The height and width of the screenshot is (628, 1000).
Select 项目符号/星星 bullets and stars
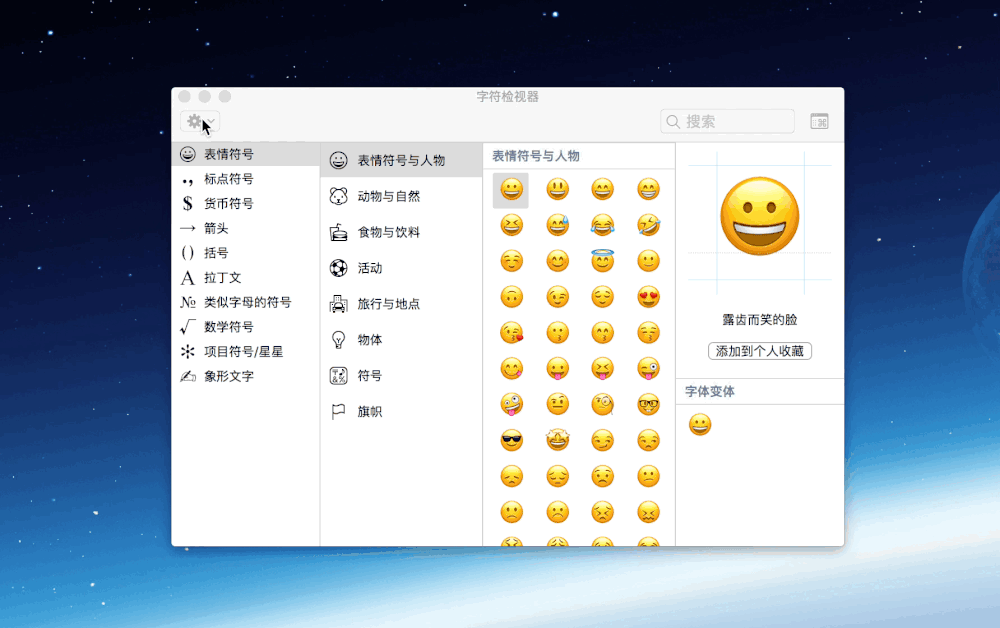(x=246, y=351)
